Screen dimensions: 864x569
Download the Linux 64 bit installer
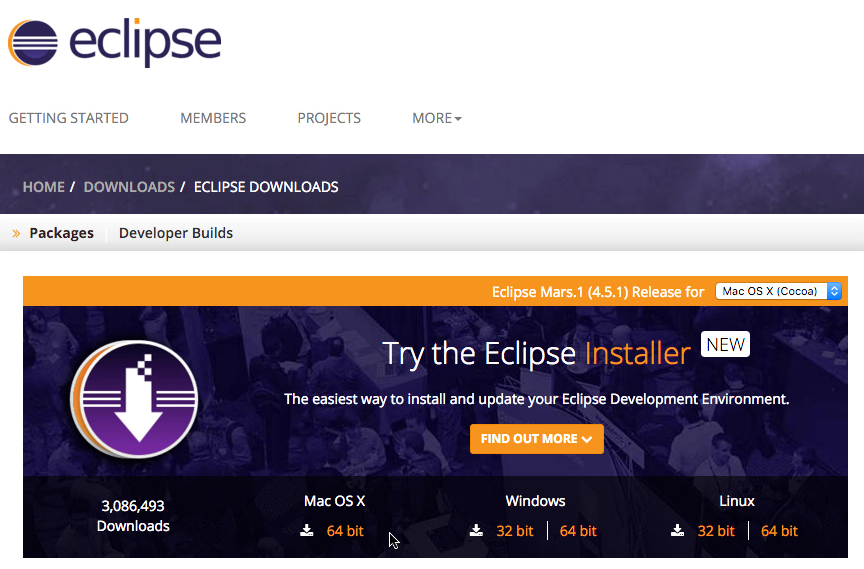[779, 531]
